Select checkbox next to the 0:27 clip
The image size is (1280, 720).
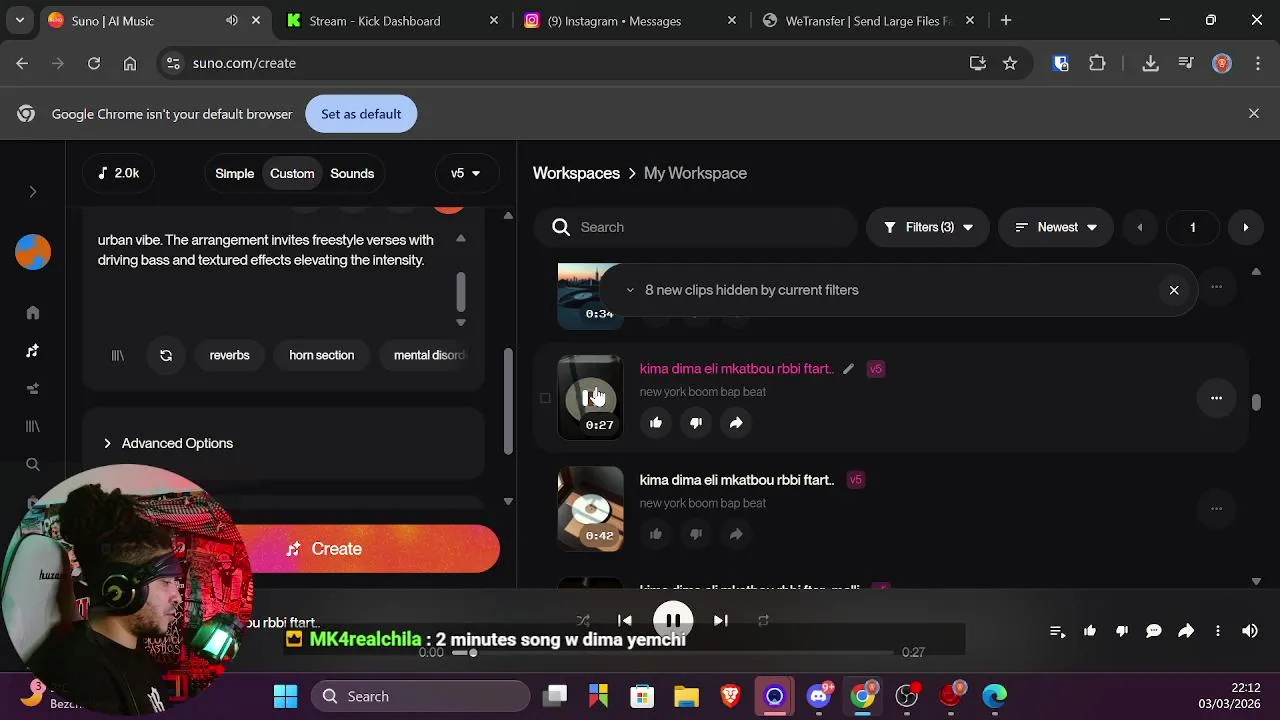(x=545, y=398)
